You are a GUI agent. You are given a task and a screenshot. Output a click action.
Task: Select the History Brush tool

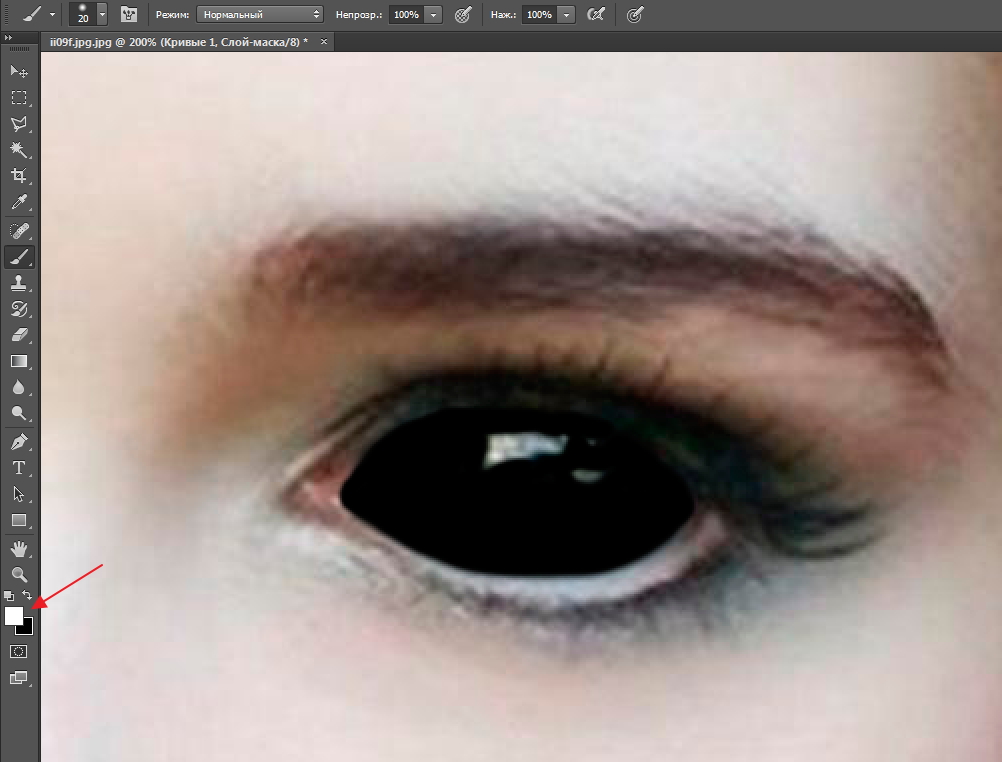[19, 309]
